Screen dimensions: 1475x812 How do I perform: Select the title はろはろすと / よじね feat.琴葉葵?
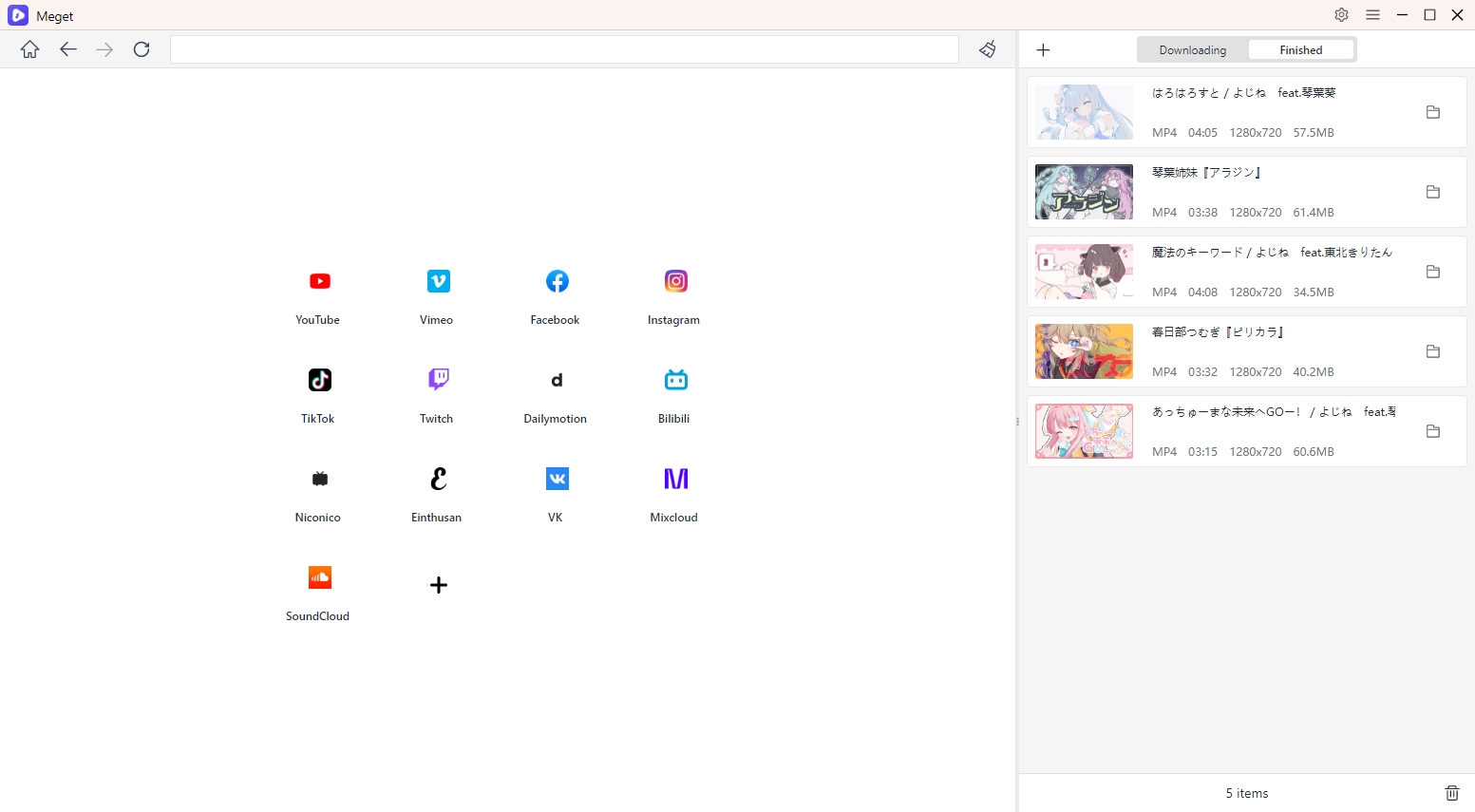[x=1244, y=93]
